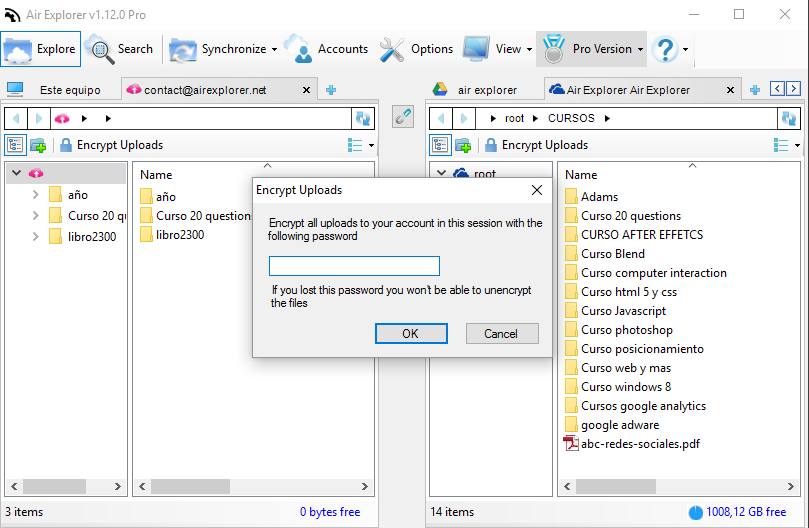Click the Pro Version medal icon
The image size is (809, 528).
click(554, 49)
